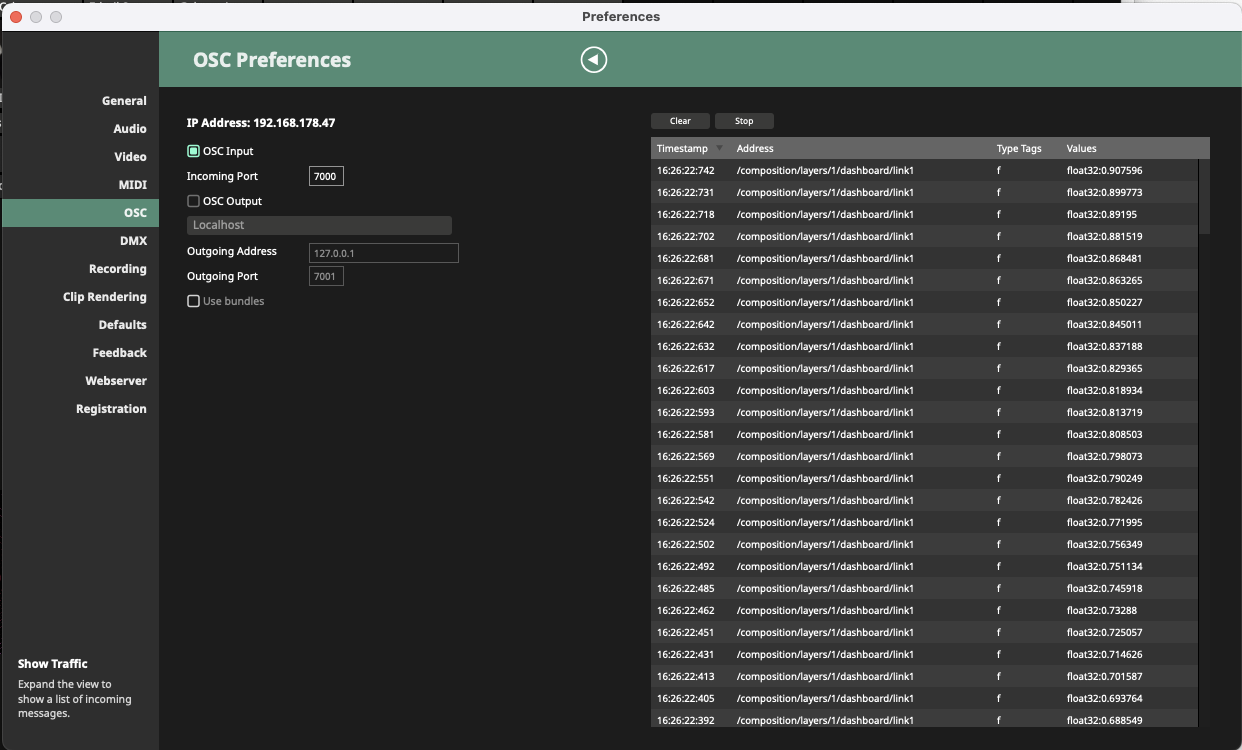The image size is (1242, 750).
Task: Select the message row timestamped 16:26:22:742
Action: 924,170
